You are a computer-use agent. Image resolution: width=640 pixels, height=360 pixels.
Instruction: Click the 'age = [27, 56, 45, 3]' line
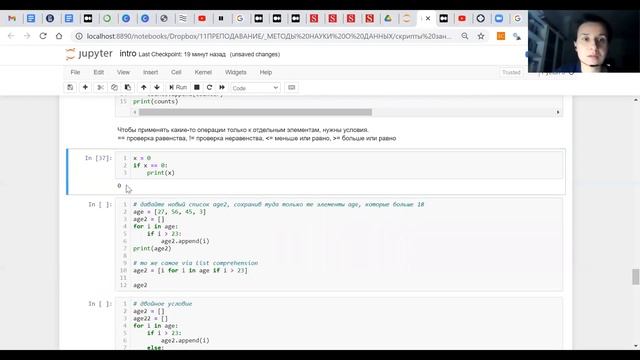click(x=169, y=211)
